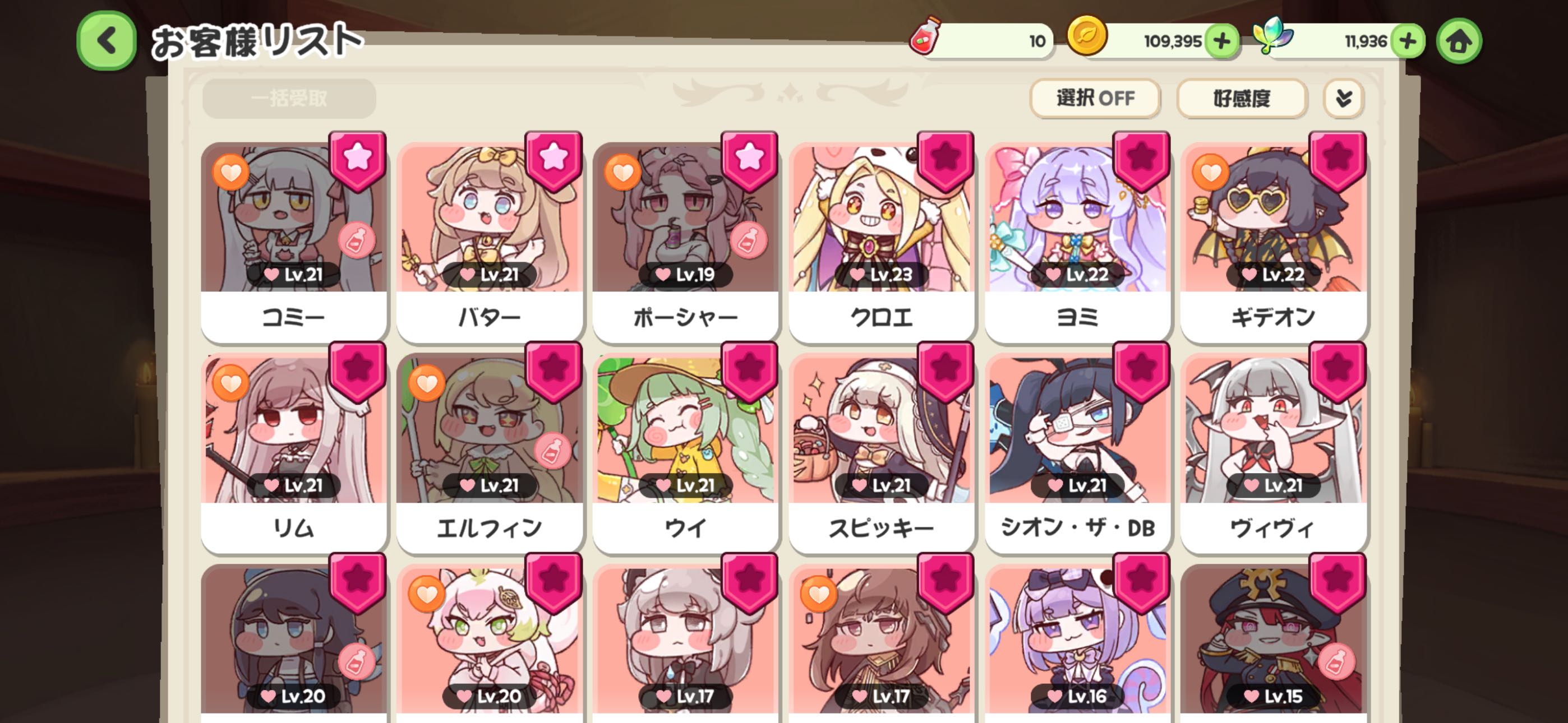Select the シオン・ザ・DB customer card
The width and height of the screenshot is (1568, 723).
click(1077, 453)
